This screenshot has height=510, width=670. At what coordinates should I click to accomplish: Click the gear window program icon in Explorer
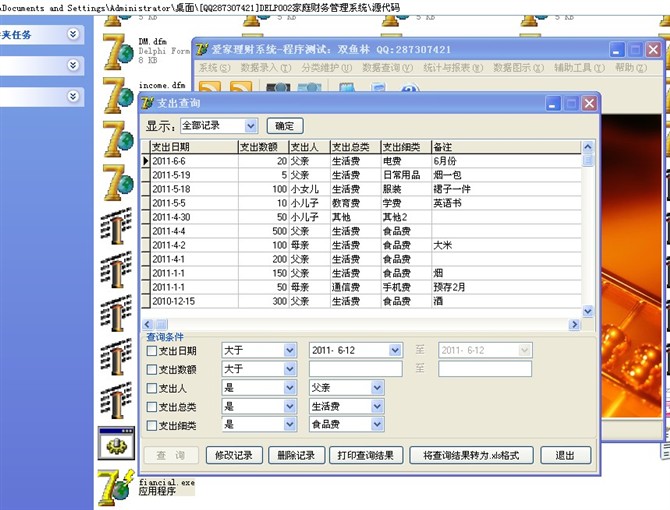pyautogui.click(x=116, y=443)
